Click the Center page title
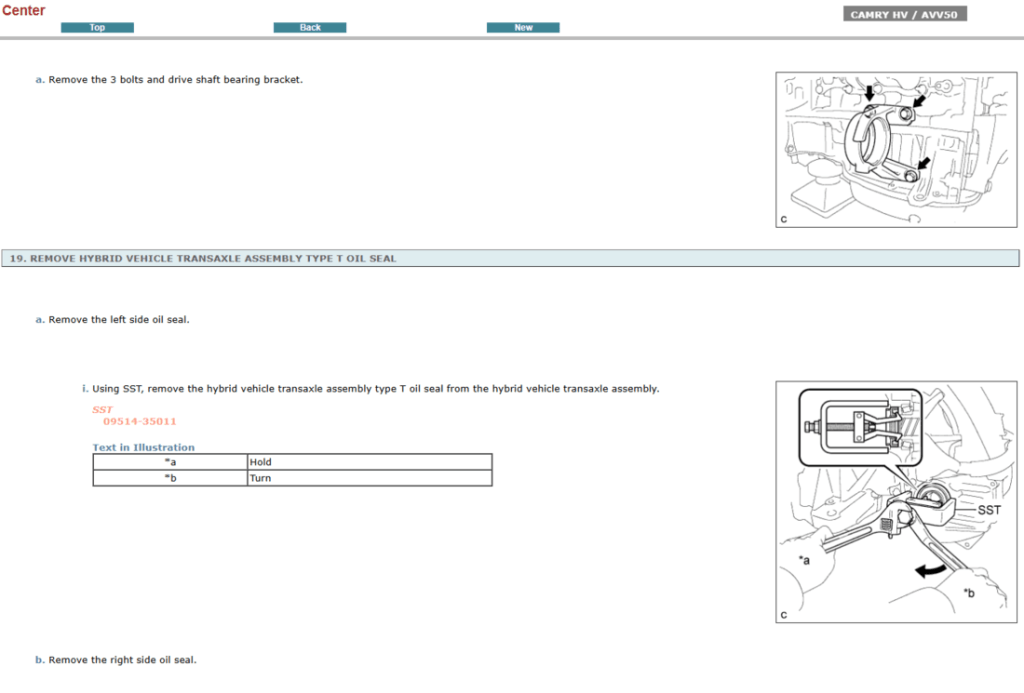Viewport: 1024px width, 693px height. (x=23, y=11)
